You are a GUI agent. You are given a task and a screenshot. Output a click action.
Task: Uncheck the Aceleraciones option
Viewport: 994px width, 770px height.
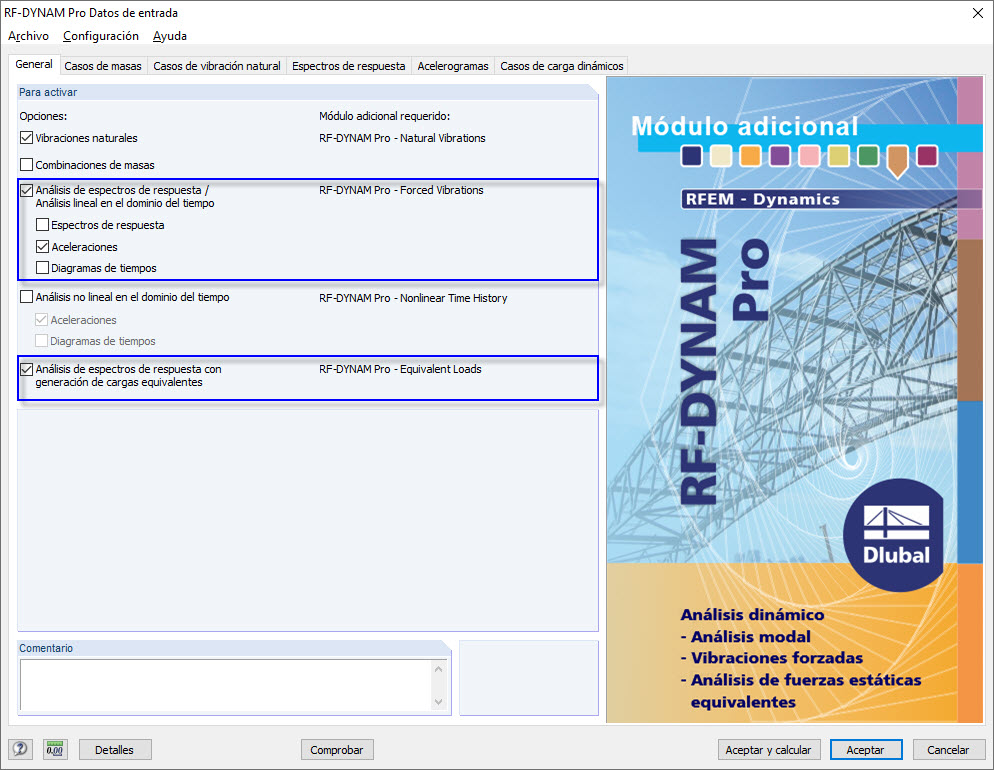41,246
